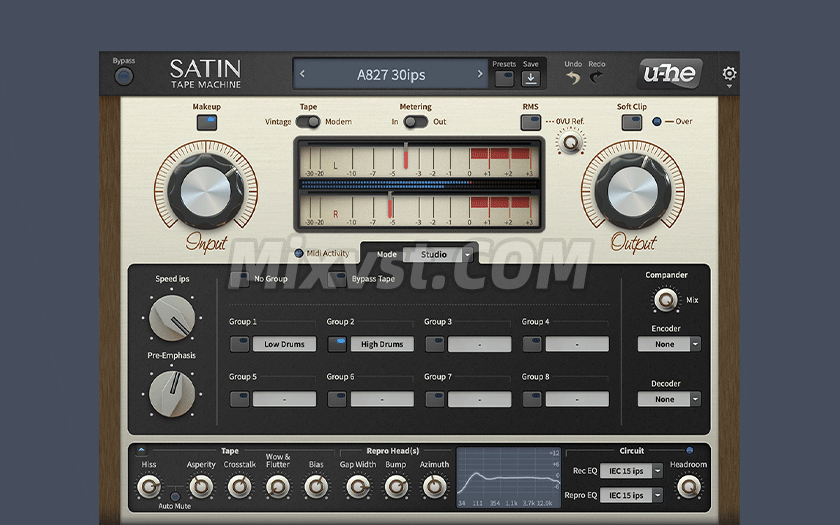Screen dimensions: 840x525
Task: Click the u-he logo badge
Action: (669, 73)
